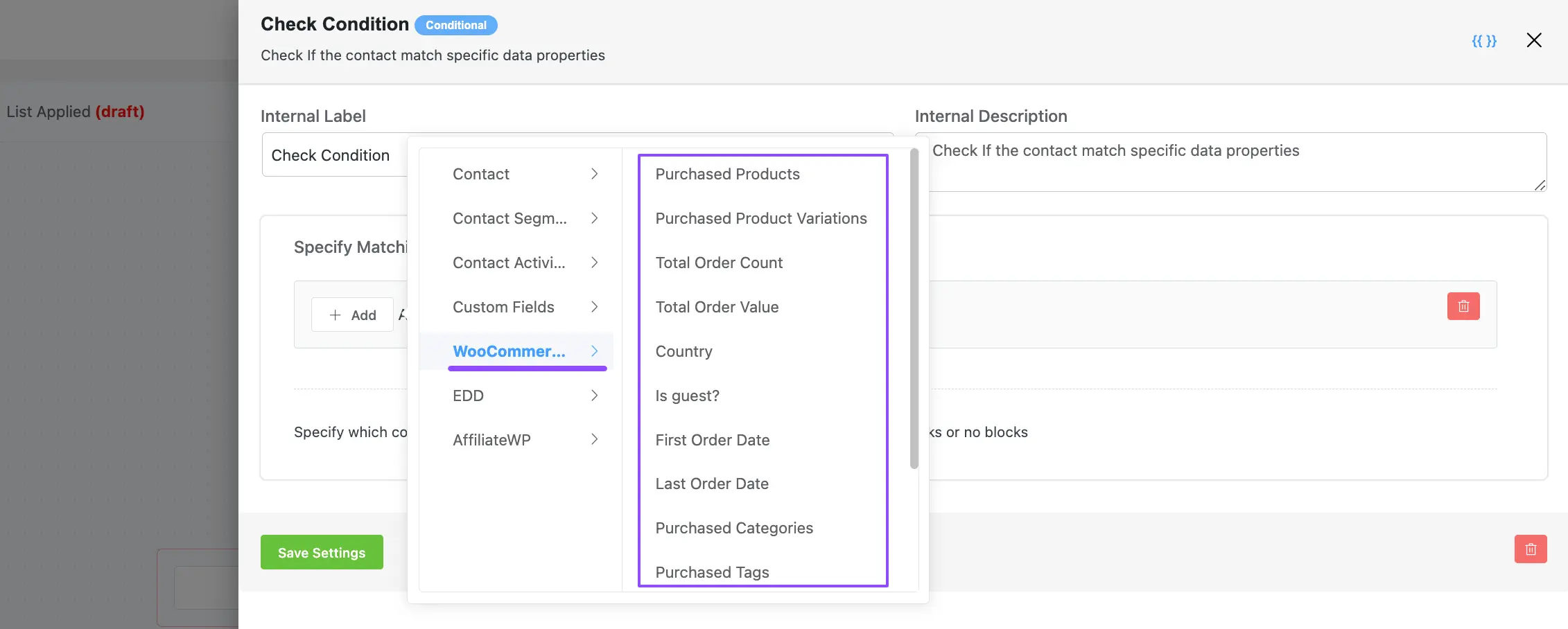Image resolution: width=1568 pixels, height=629 pixels.
Task: Click chevron arrow next to Contact
Action: [594, 174]
